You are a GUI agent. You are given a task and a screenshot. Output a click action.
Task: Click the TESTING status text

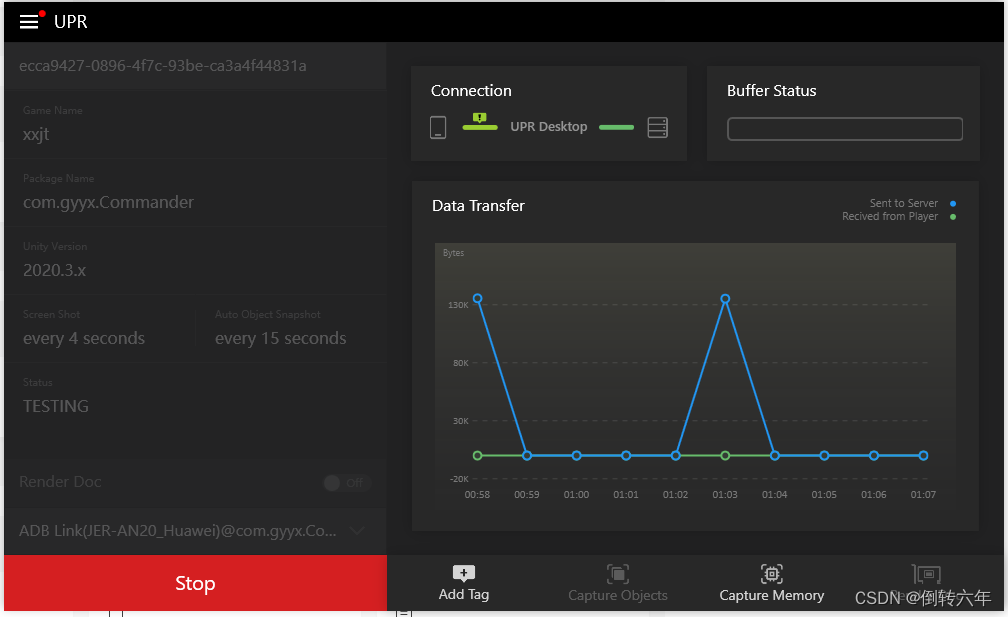click(56, 406)
